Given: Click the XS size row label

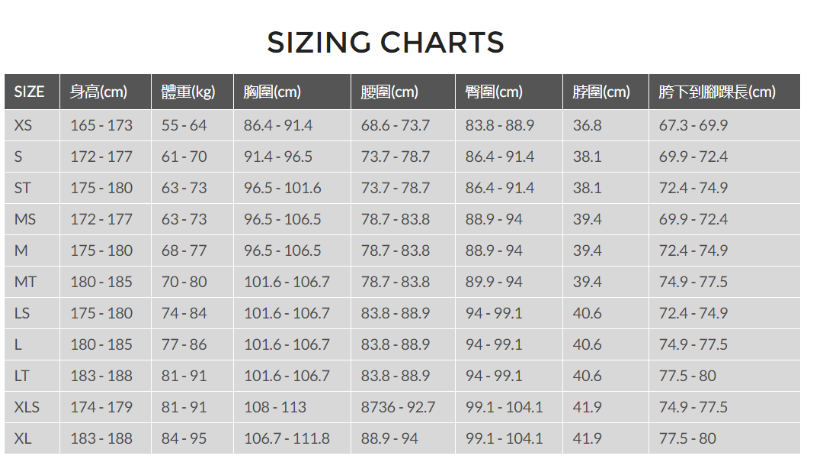Looking at the screenshot, I should pos(23,125).
